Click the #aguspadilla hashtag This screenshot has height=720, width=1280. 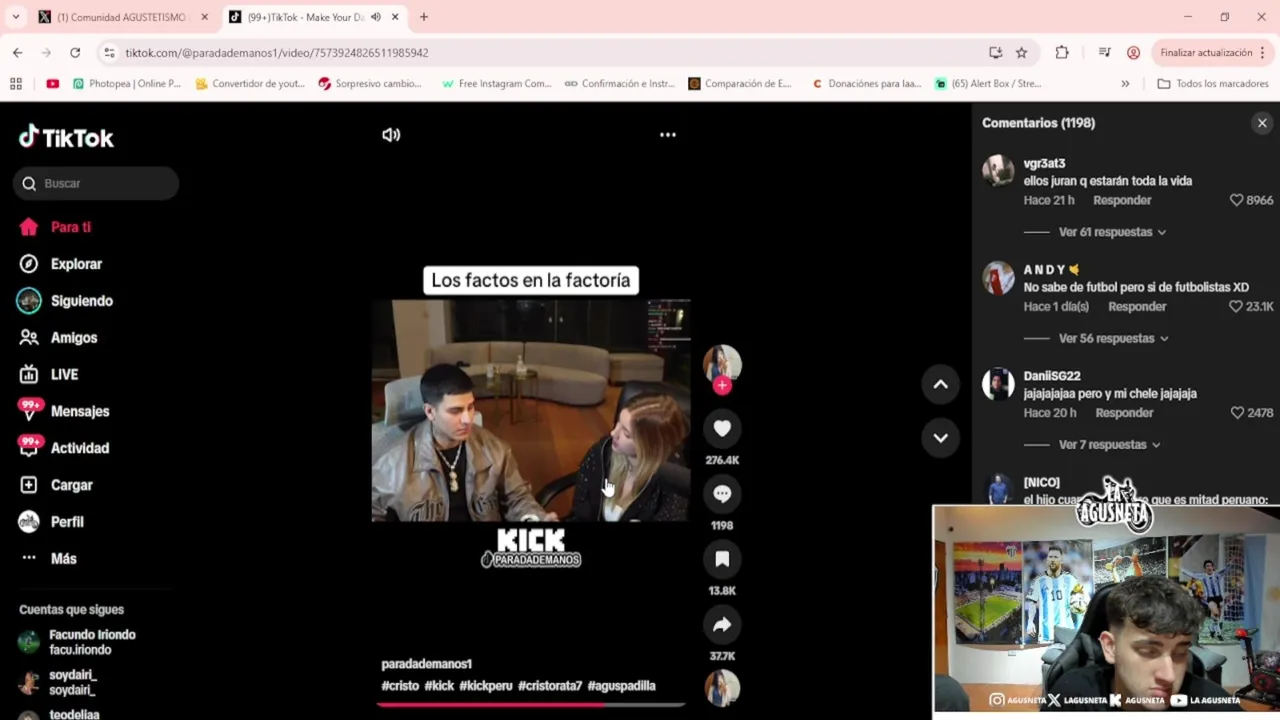pyautogui.click(x=621, y=686)
